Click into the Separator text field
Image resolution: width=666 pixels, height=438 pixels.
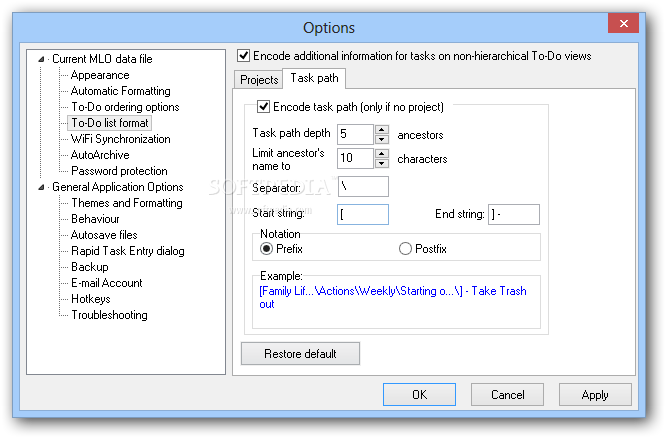coord(363,187)
